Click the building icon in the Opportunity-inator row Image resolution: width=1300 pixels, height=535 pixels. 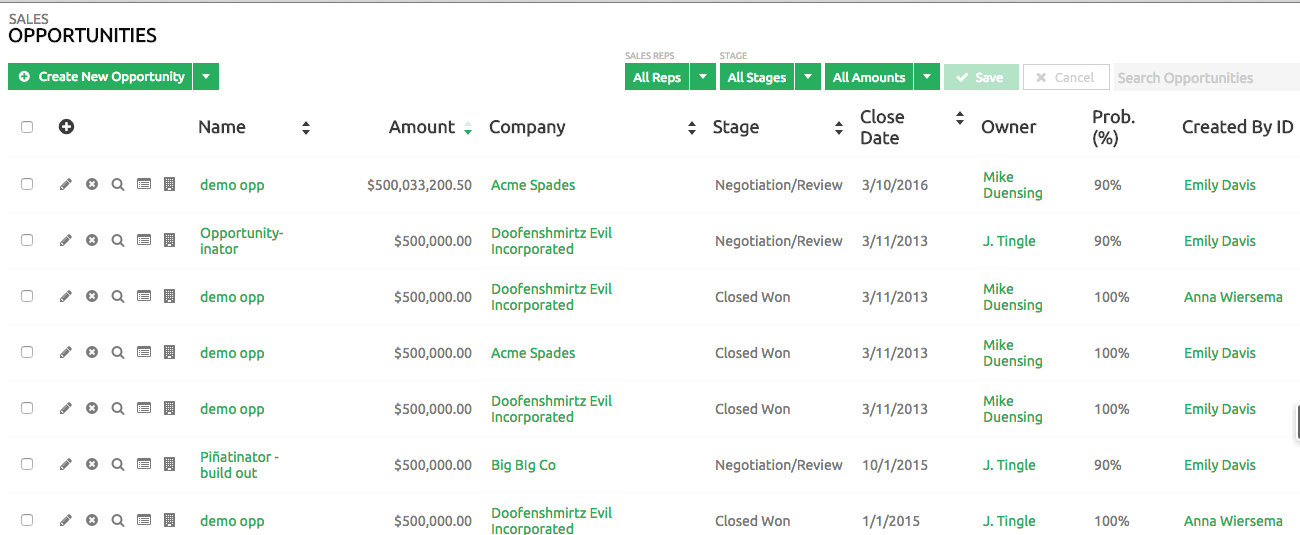[169, 241]
